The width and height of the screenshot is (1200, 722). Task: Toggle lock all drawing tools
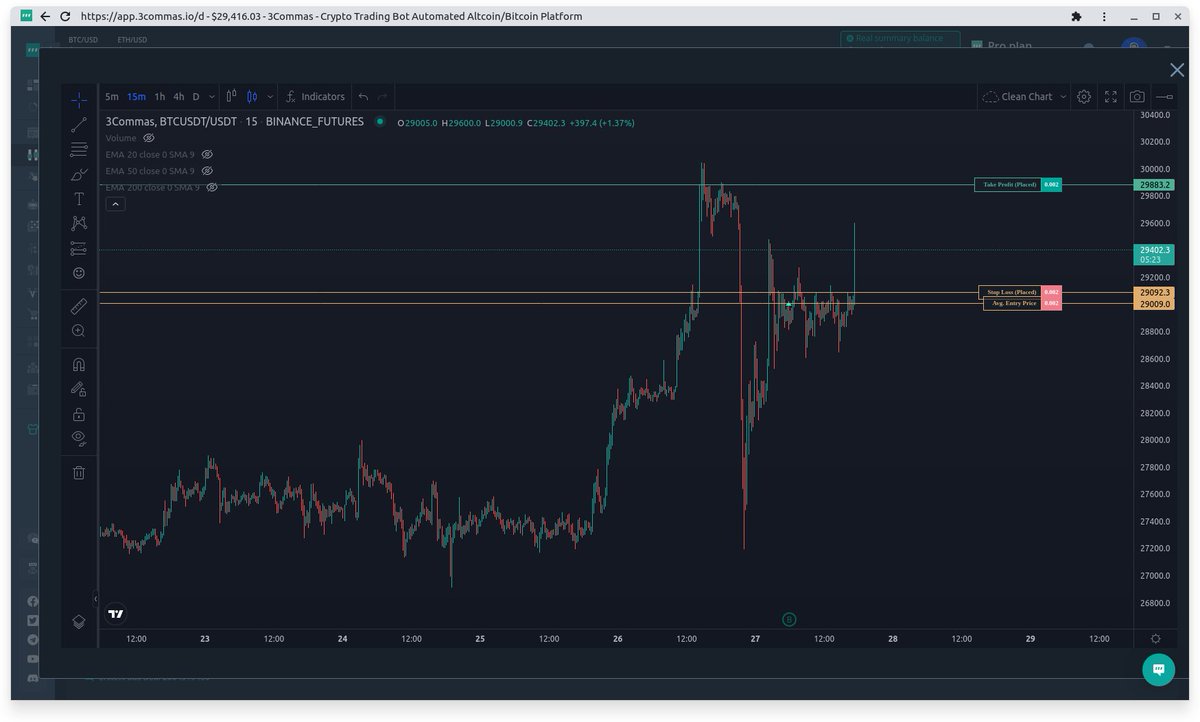coord(79,414)
